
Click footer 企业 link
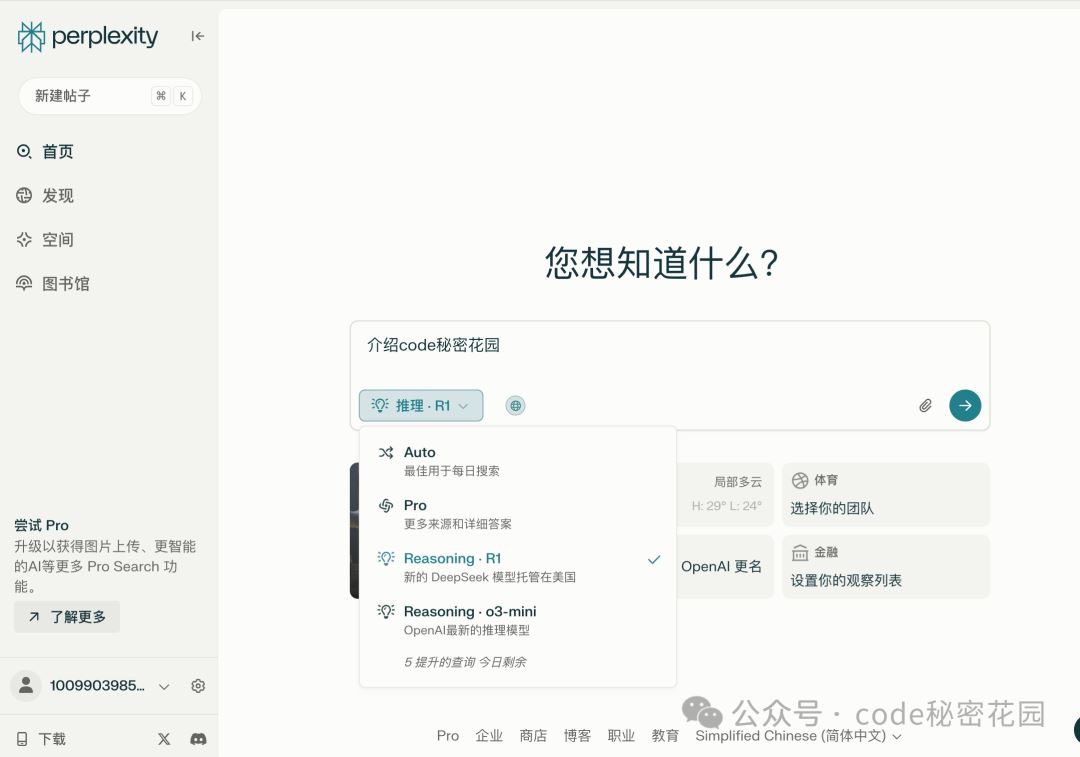489,736
